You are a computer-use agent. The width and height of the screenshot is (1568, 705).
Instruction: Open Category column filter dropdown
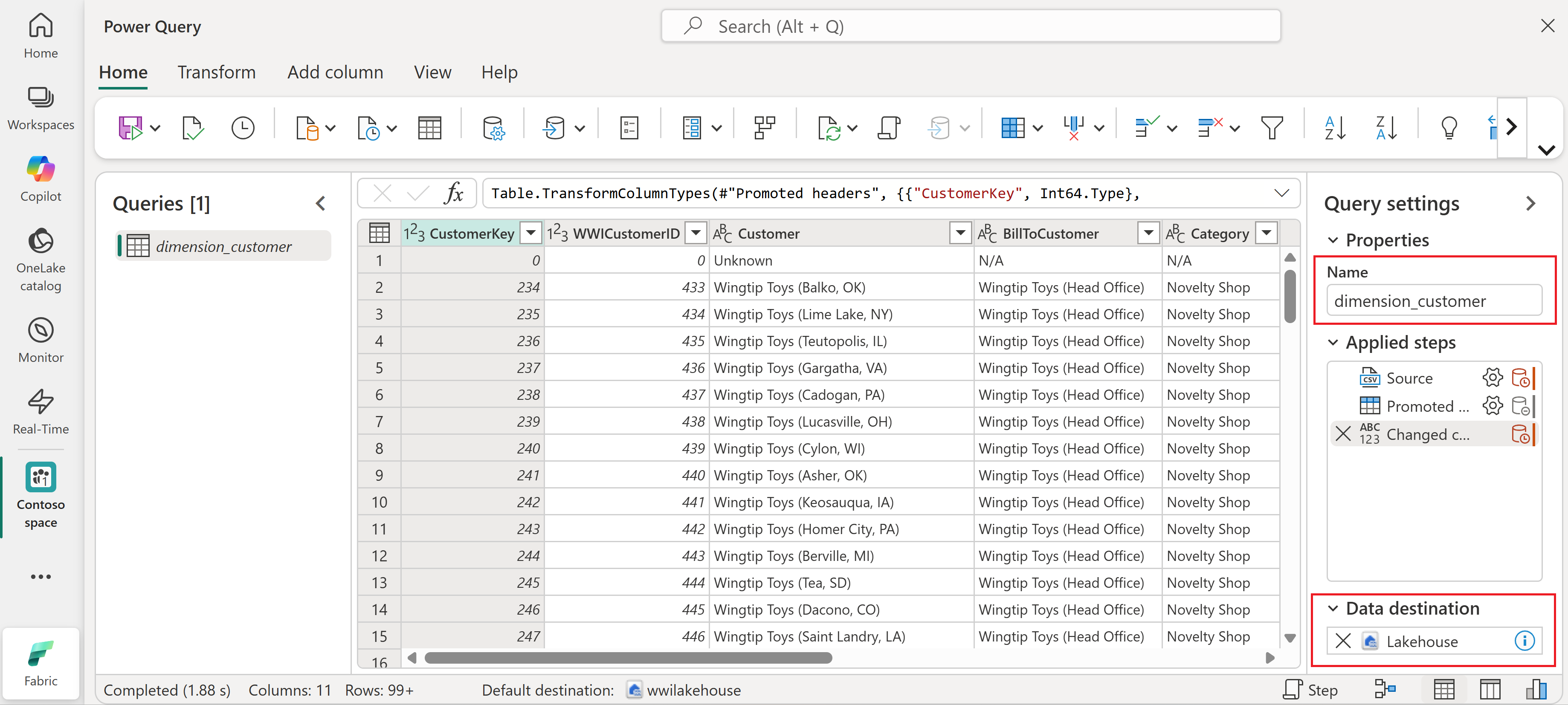click(x=1267, y=232)
